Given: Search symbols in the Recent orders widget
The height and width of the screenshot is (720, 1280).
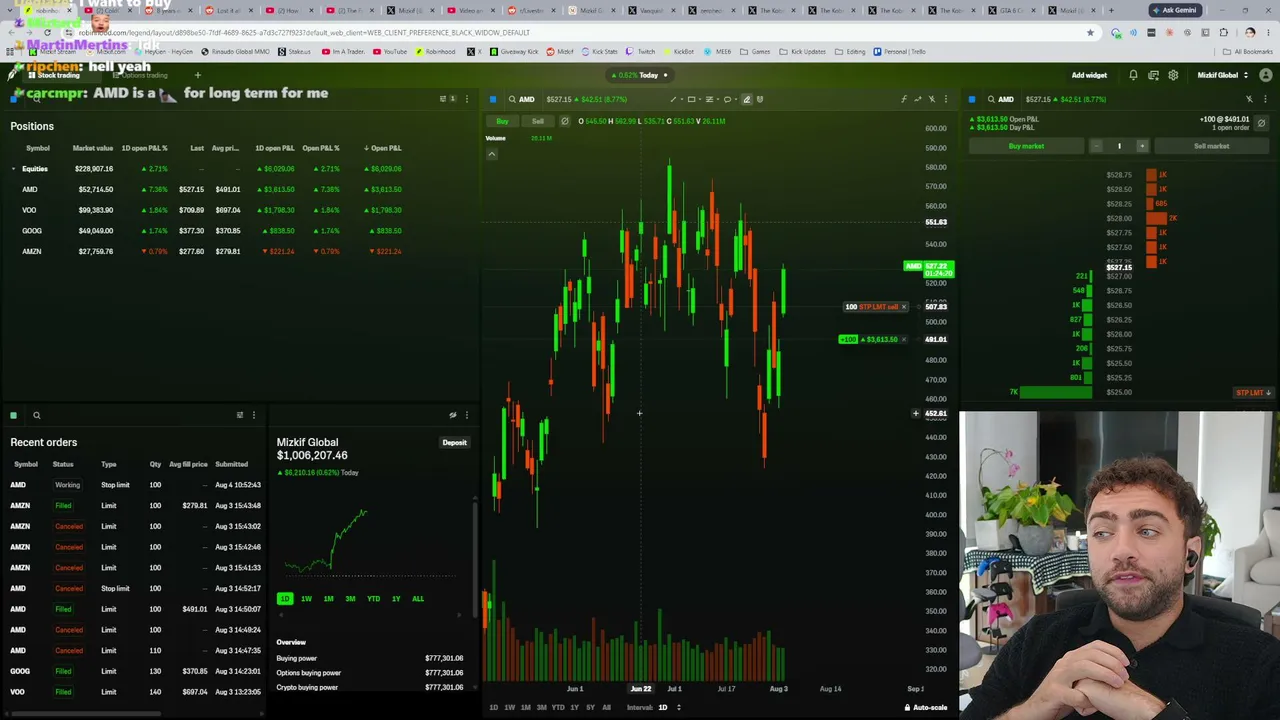Looking at the screenshot, I should 36,415.
